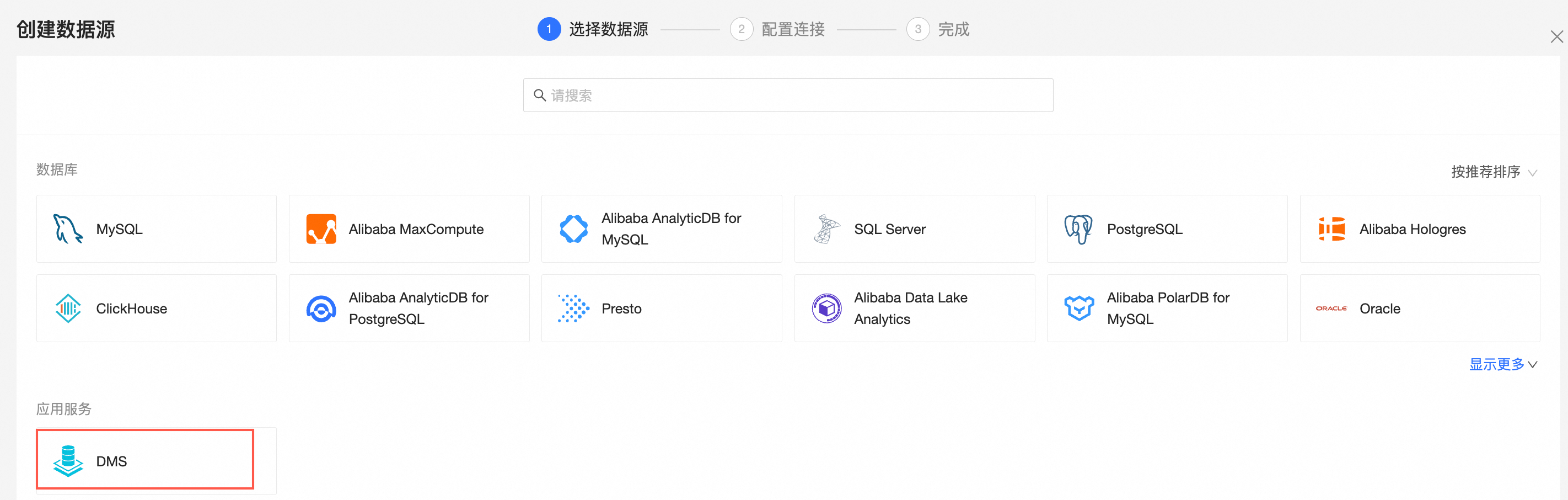The width and height of the screenshot is (1568, 500).
Task: Click the 数据库 section heading
Action: click(57, 169)
